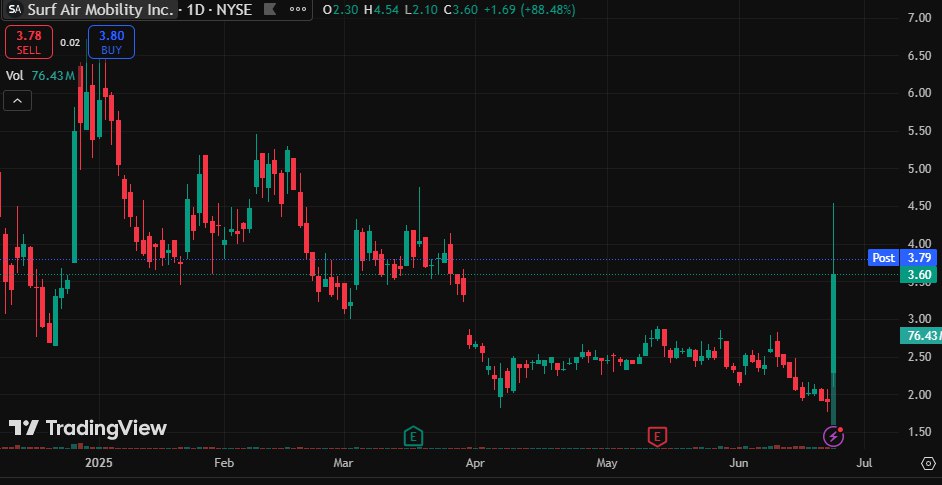Click the Post 3.79 price label
Screen dimensions: 942x485
[902, 258]
